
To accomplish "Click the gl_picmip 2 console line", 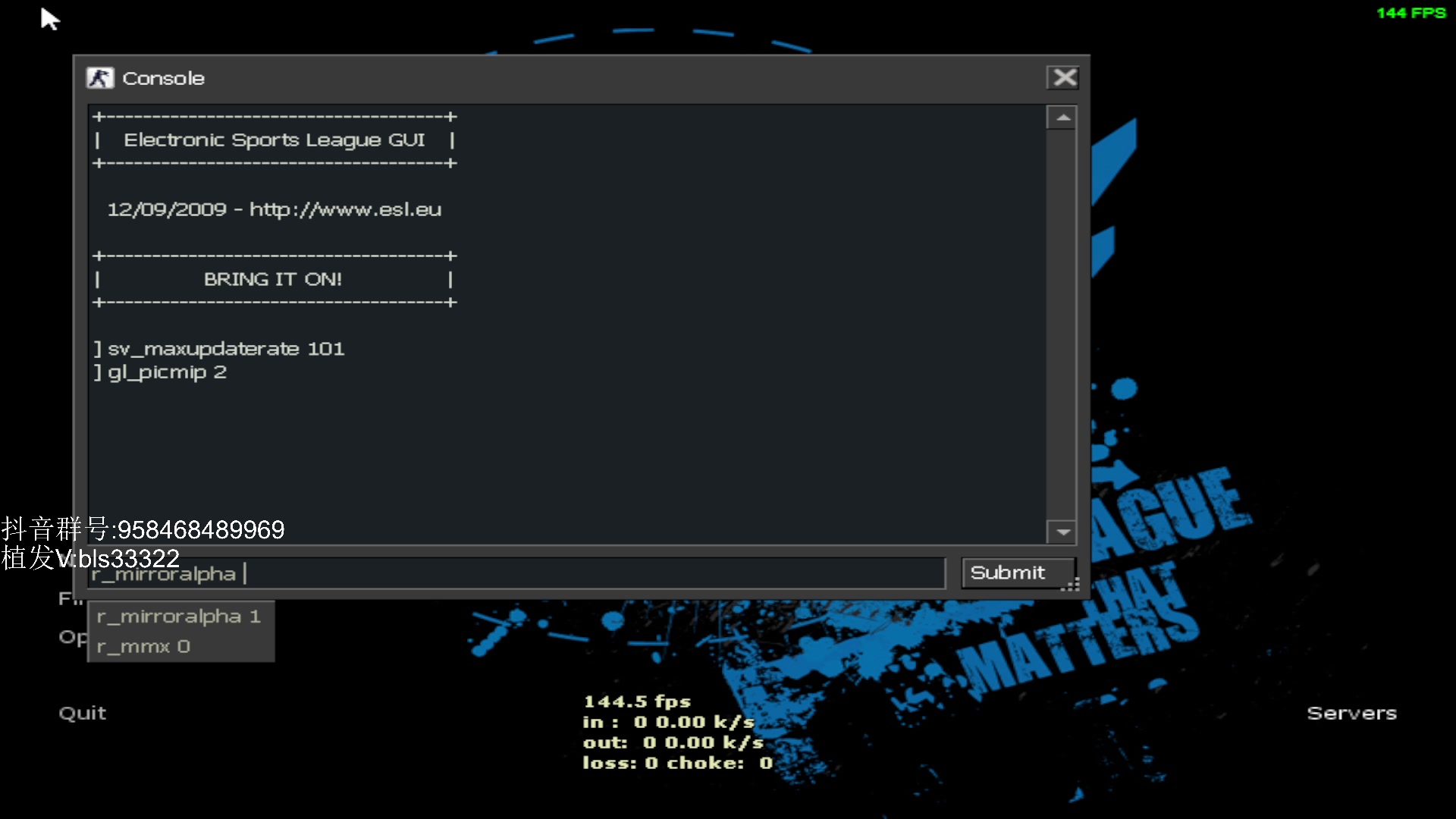I will (x=167, y=372).
